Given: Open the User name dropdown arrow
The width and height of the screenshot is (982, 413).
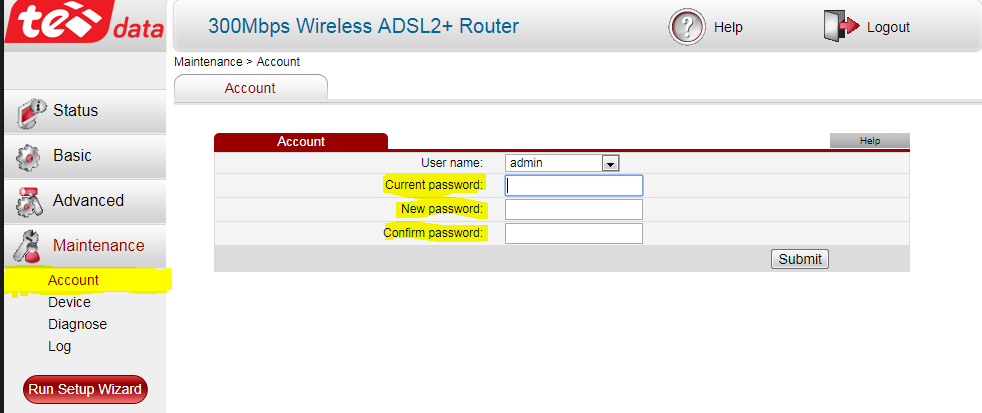Looking at the screenshot, I should [x=610, y=163].
